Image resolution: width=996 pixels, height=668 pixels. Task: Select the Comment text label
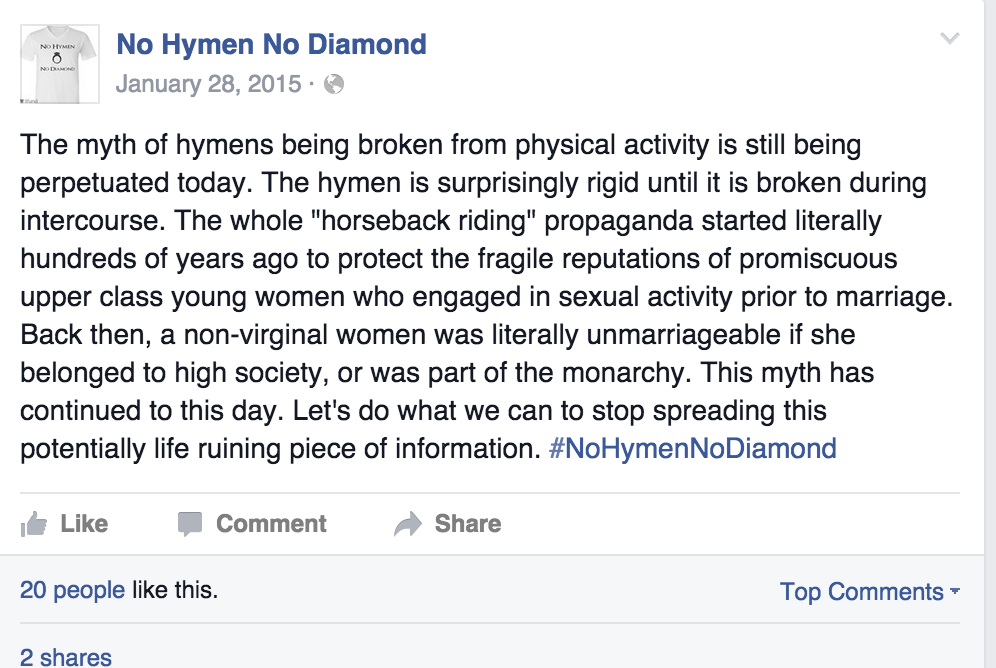click(x=271, y=524)
